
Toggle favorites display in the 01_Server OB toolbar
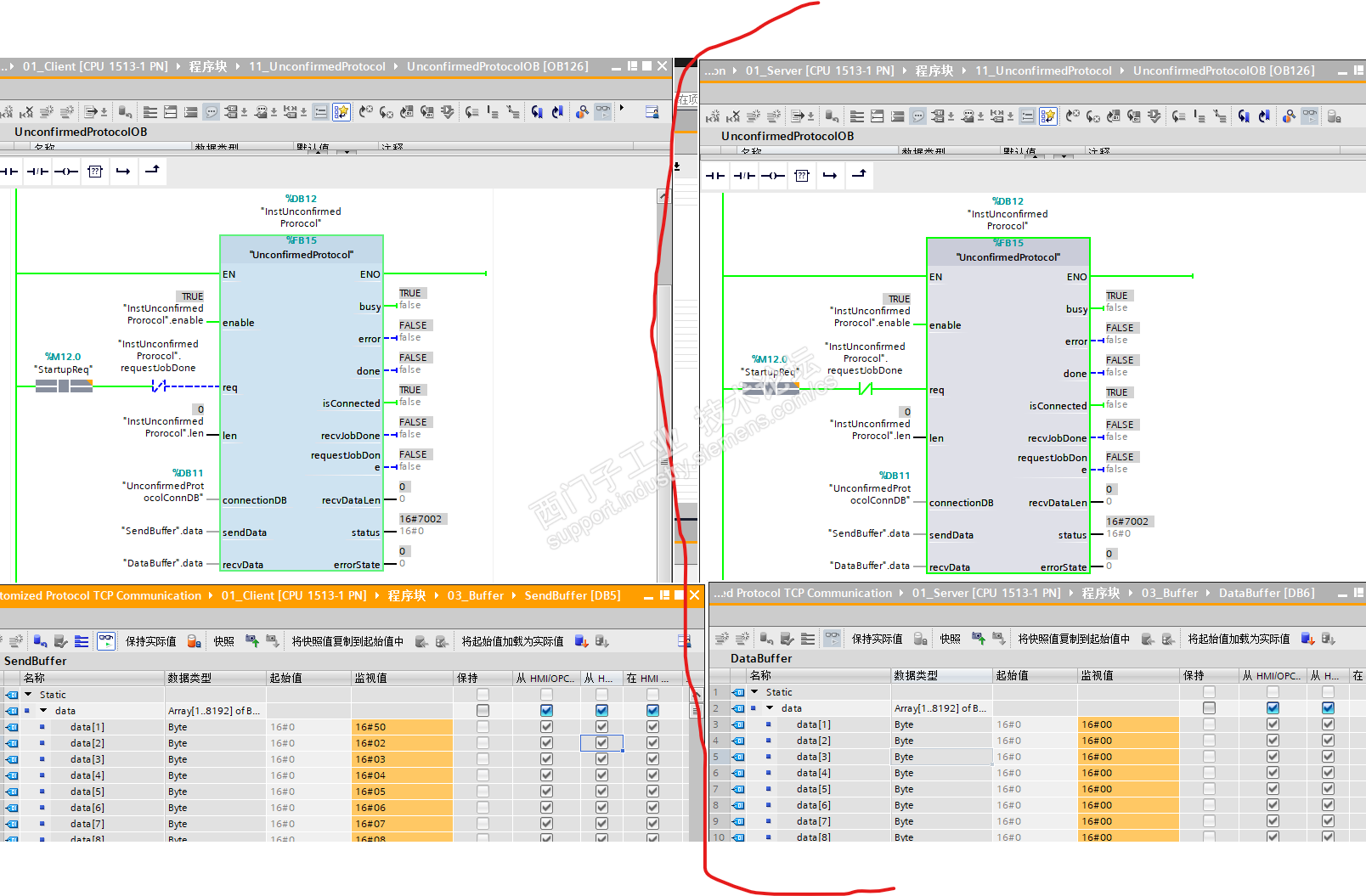(x=1047, y=116)
